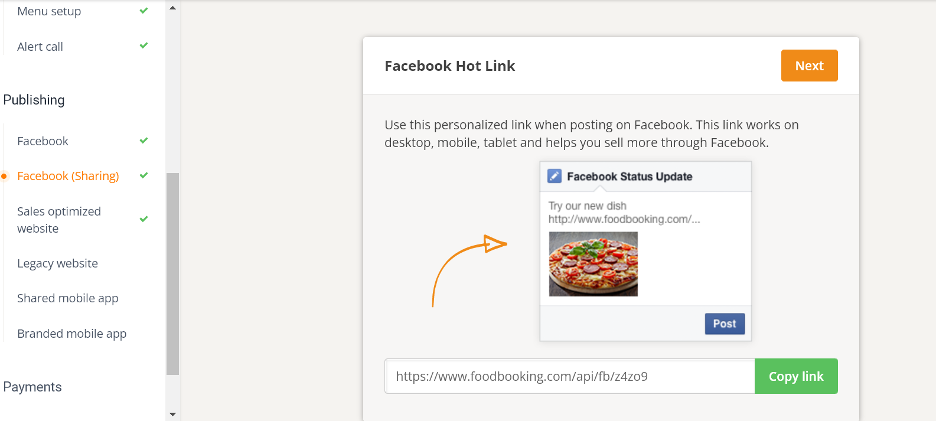Click the sidebar scrollbar down arrow
Image resolution: width=936 pixels, height=422 pixels.
(173, 414)
